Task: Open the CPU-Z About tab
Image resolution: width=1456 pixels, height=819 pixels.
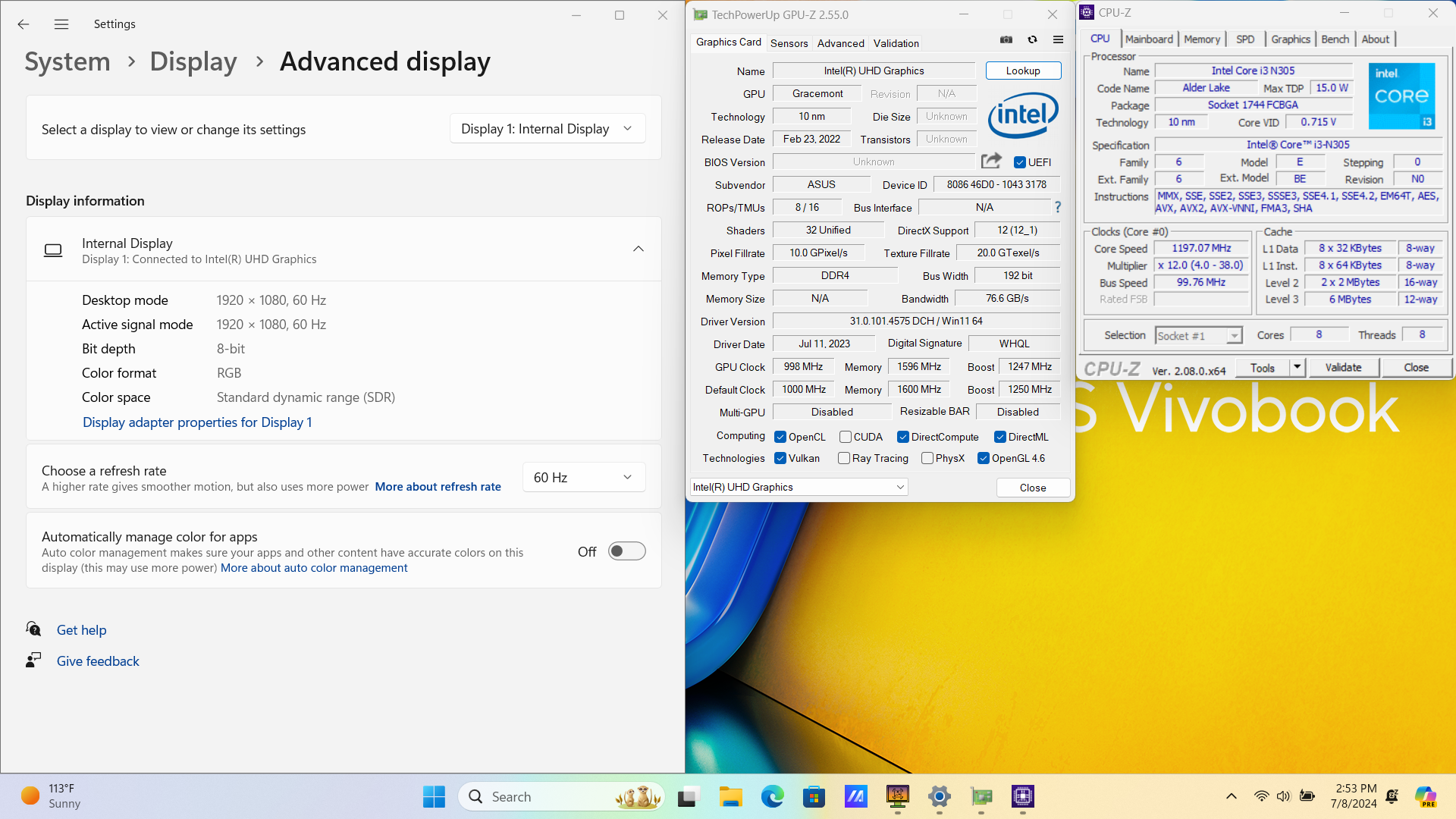Action: [x=1376, y=39]
